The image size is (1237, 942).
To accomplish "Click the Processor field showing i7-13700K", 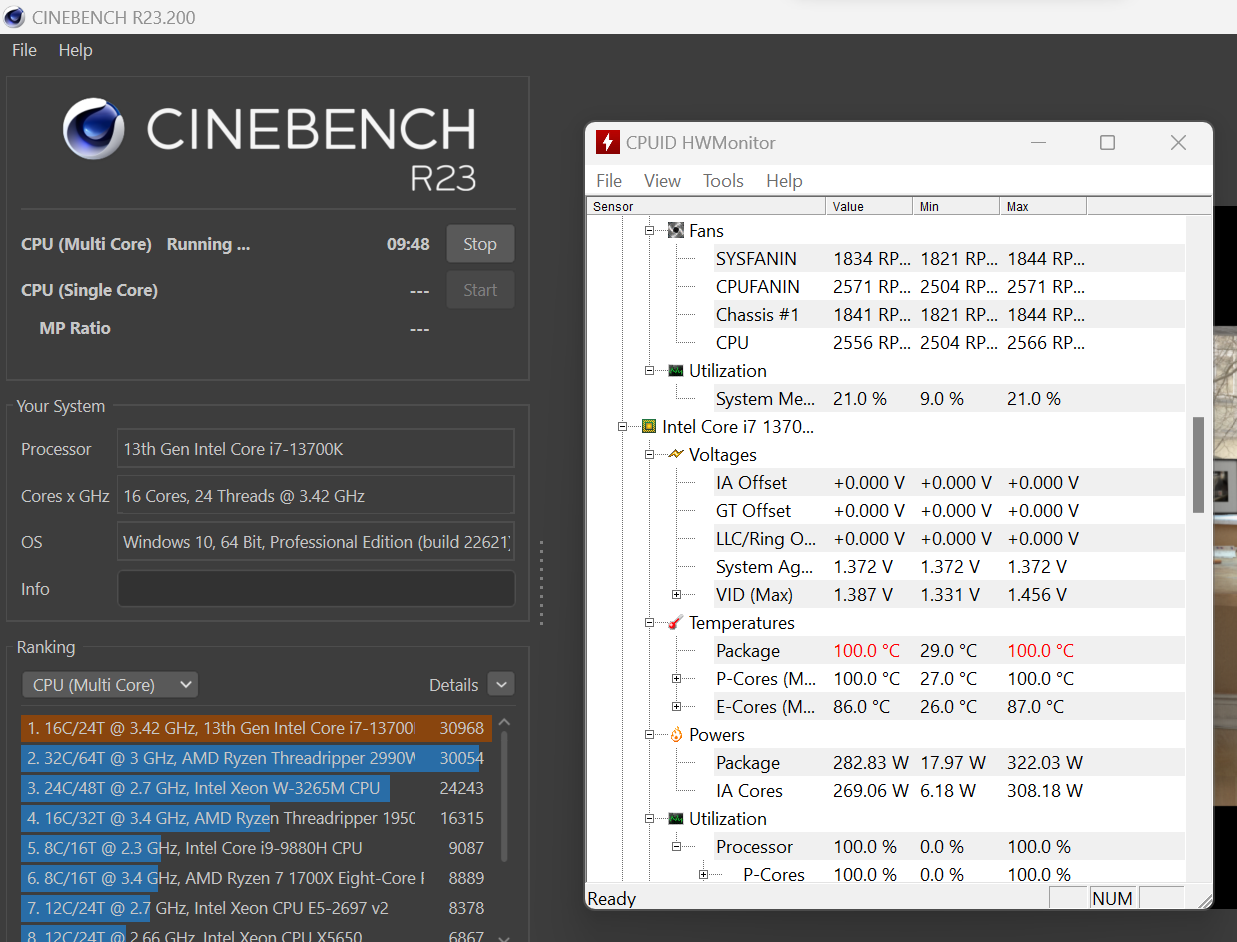I will pyautogui.click(x=316, y=449).
